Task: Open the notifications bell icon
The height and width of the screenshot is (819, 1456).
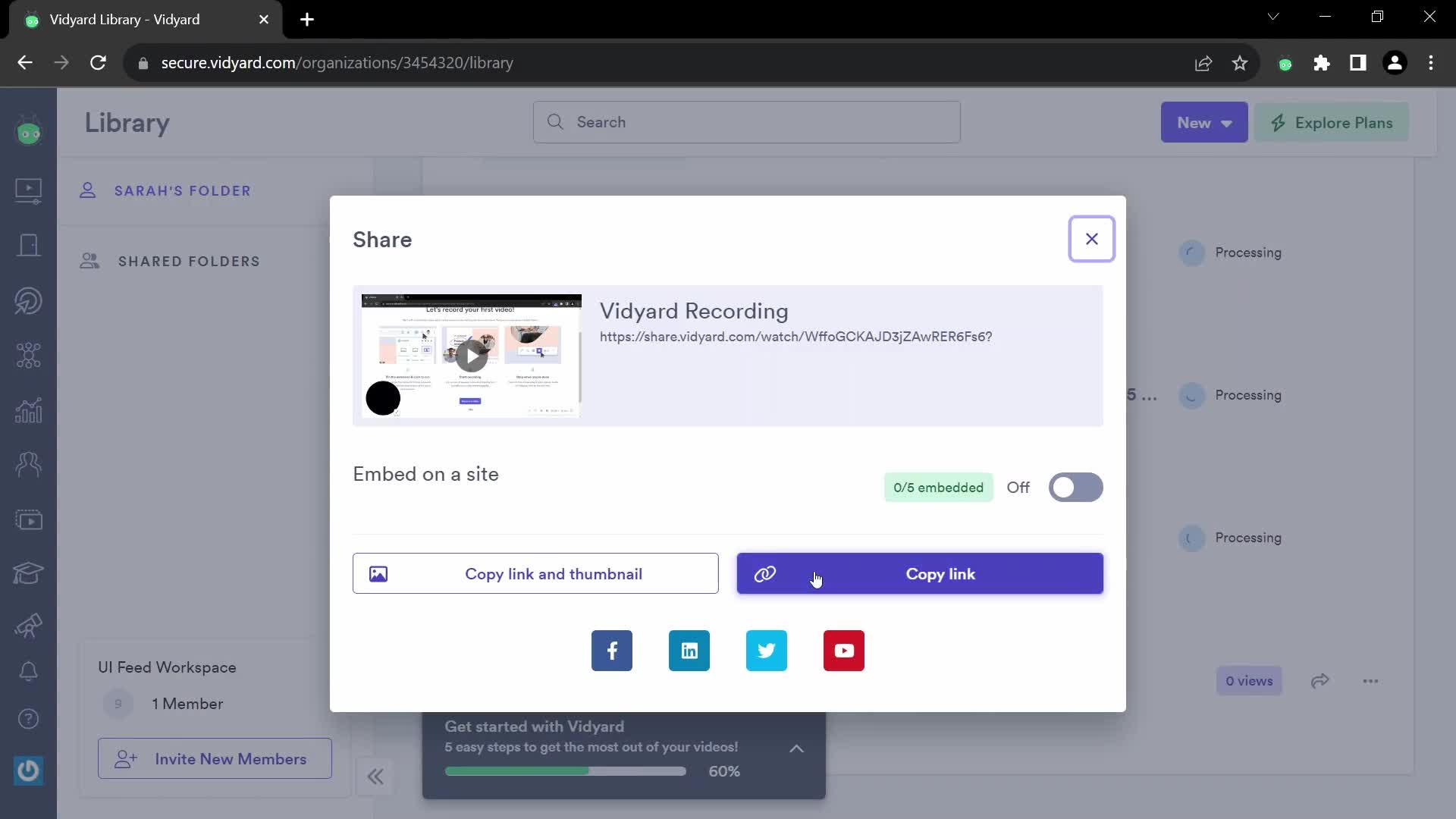Action: (x=29, y=672)
